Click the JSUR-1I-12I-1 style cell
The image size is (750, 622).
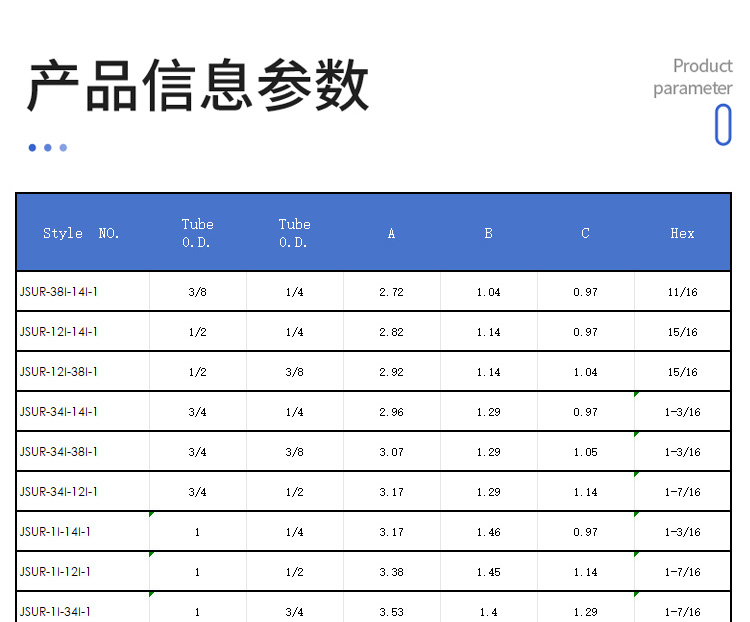pyautogui.click(x=55, y=572)
